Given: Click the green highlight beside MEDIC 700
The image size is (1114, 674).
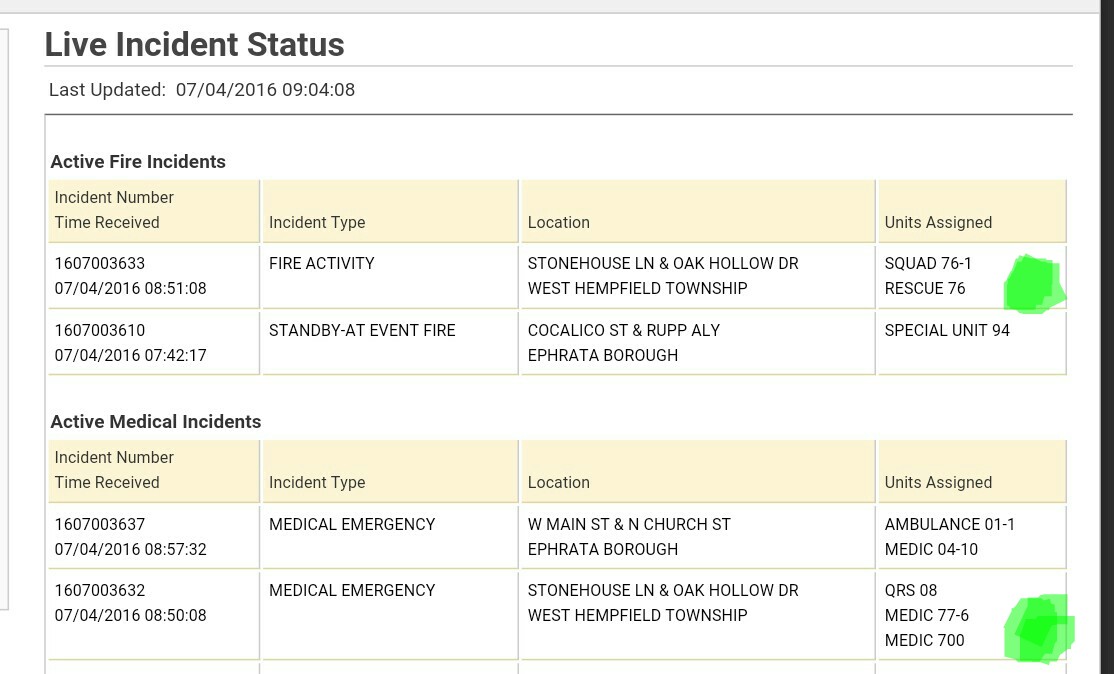Looking at the screenshot, I should [x=1038, y=628].
